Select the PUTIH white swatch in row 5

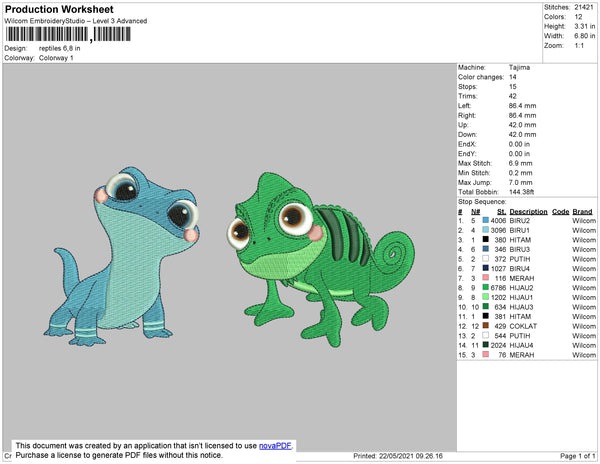point(486,259)
